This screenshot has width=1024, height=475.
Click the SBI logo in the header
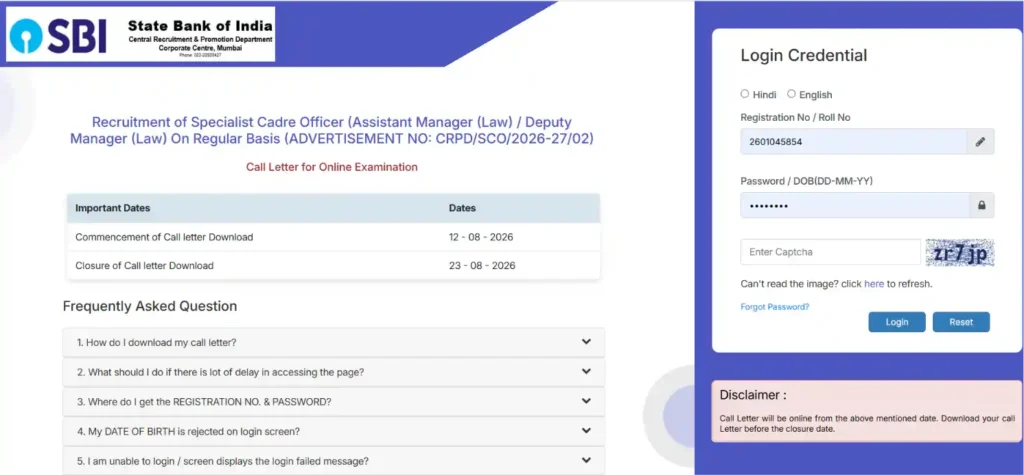pyautogui.click(x=57, y=35)
